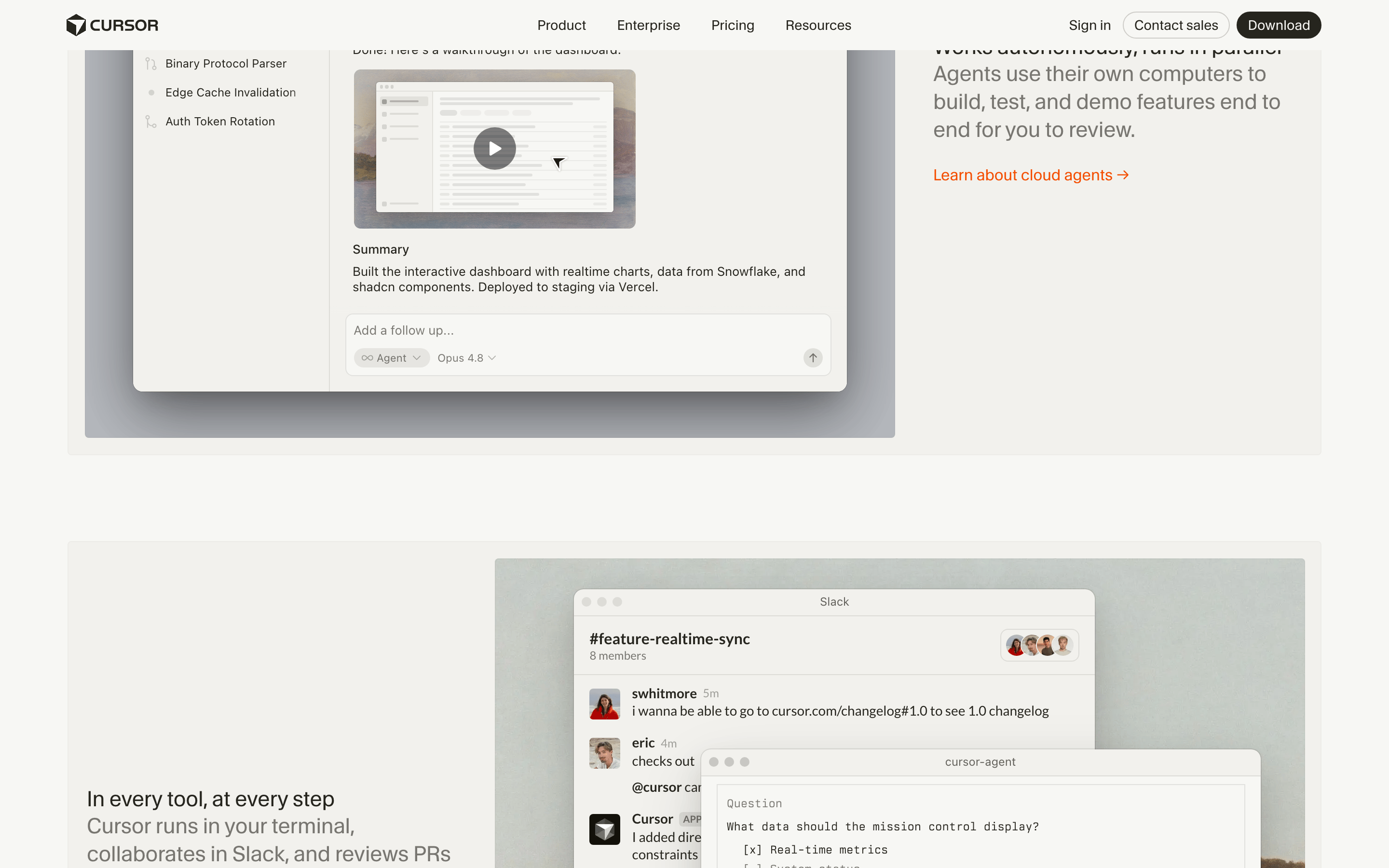Click swhitmore's avatar in the Slack window
Viewport: 1389px width, 868px height.
pos(604,703)
